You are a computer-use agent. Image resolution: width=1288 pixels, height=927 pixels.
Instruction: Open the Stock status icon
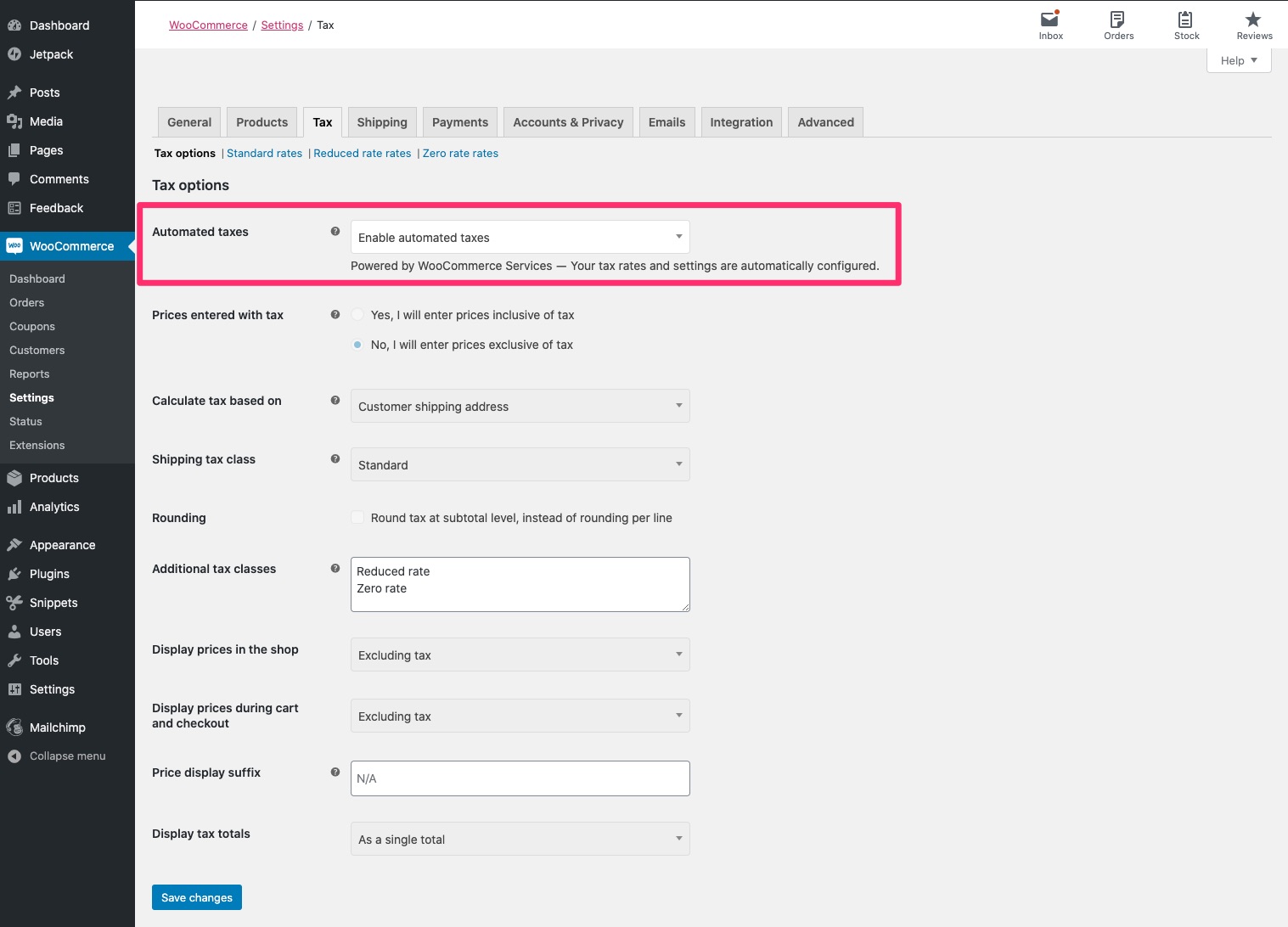(1185, 25)
